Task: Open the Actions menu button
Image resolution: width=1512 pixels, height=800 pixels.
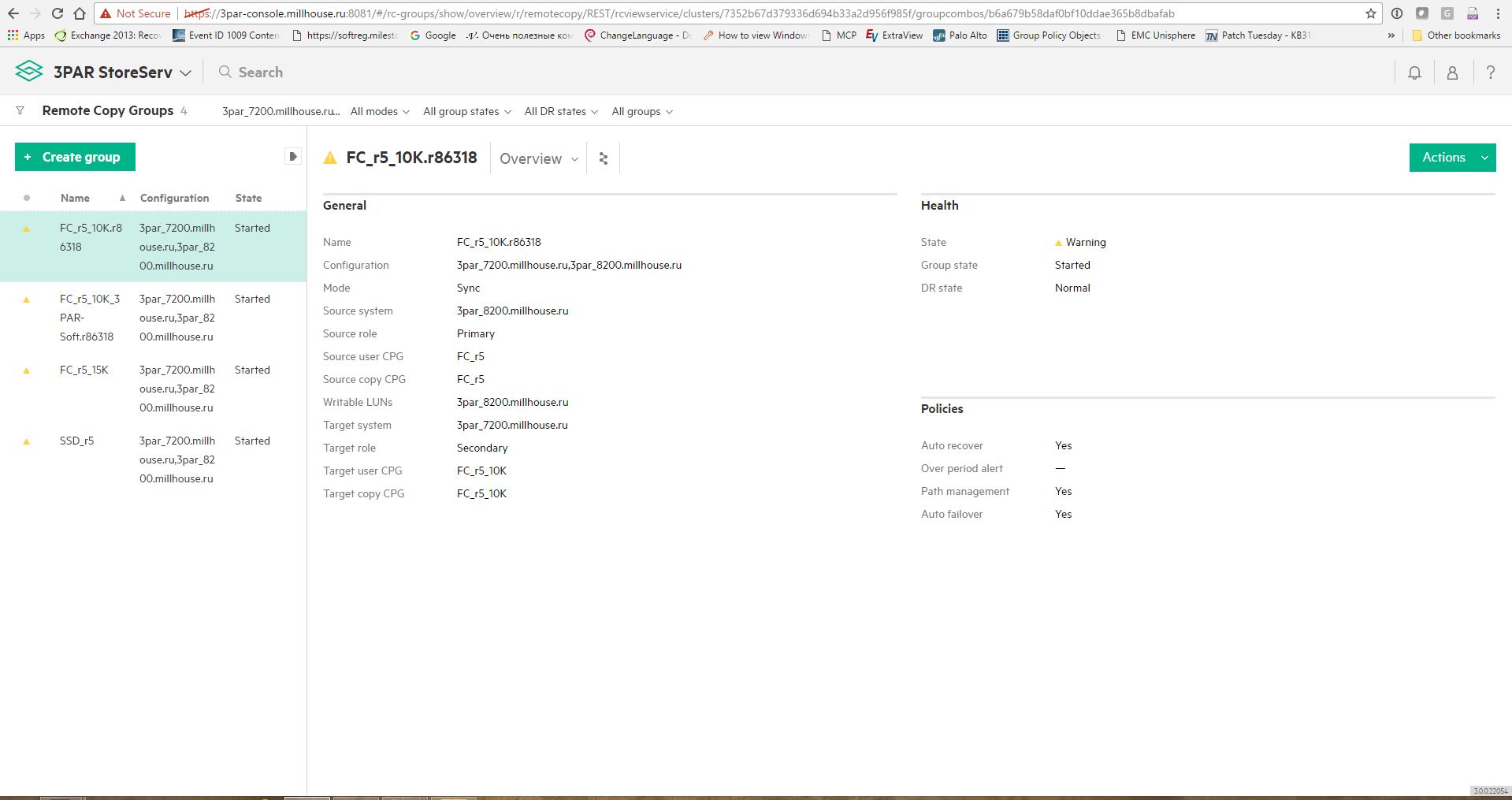Action: point(1451,158)
